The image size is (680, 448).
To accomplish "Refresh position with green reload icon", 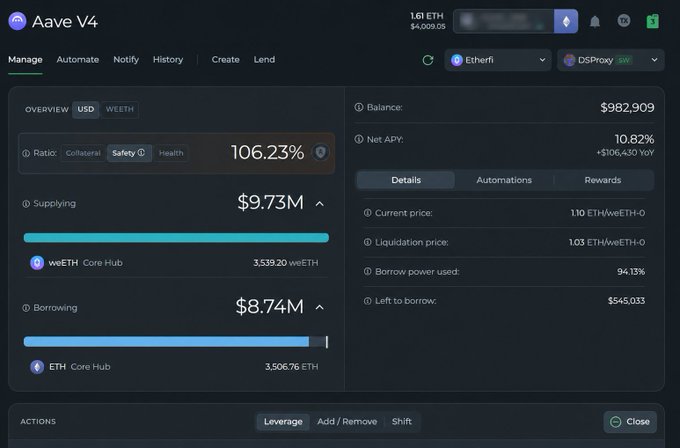I will 428,60.
